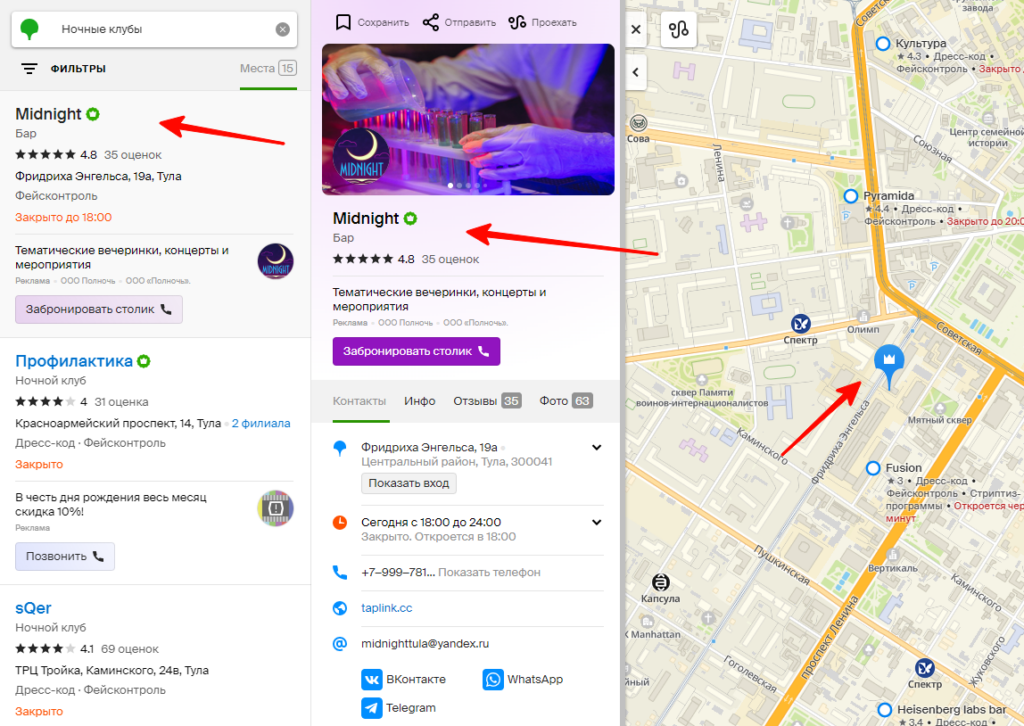Screen dimensions: 1024x726
Task: Click the Pyramida club marker
Action: pyautogui.click(x=850, y=196)
